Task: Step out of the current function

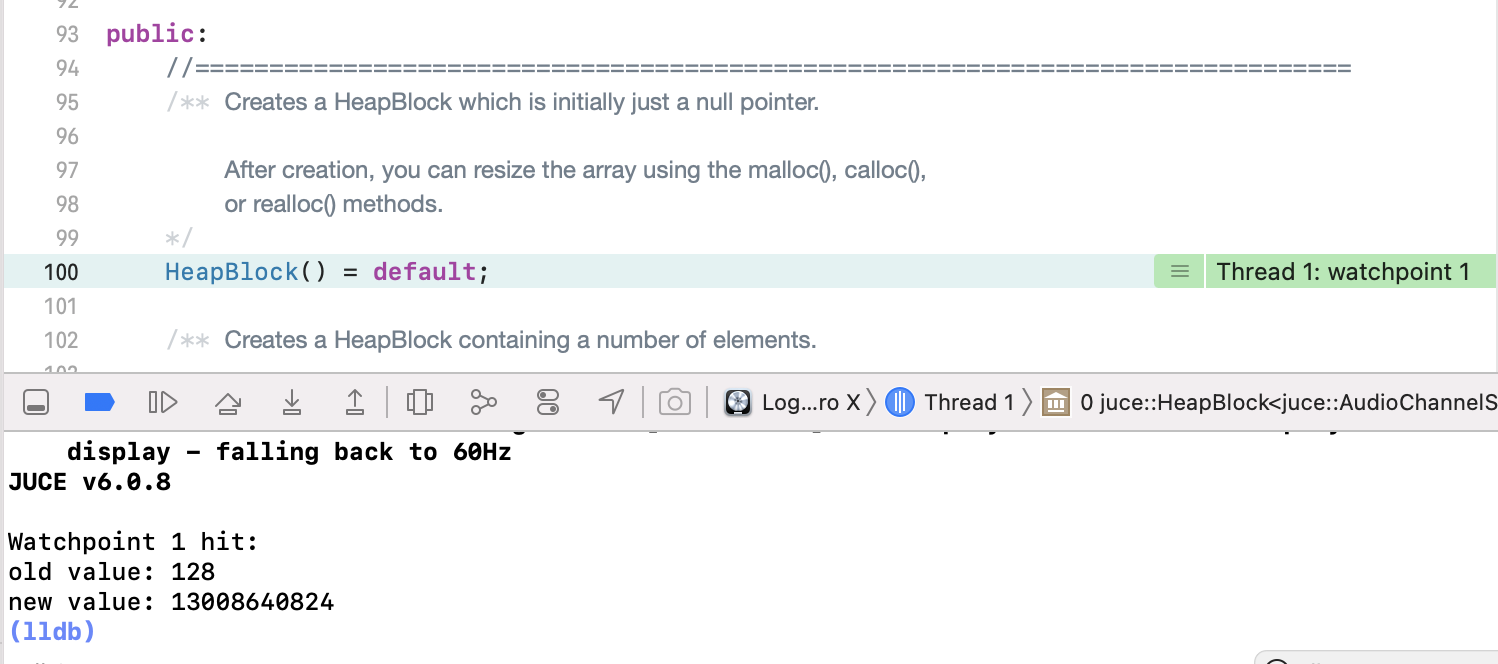Action: (354, 403)
